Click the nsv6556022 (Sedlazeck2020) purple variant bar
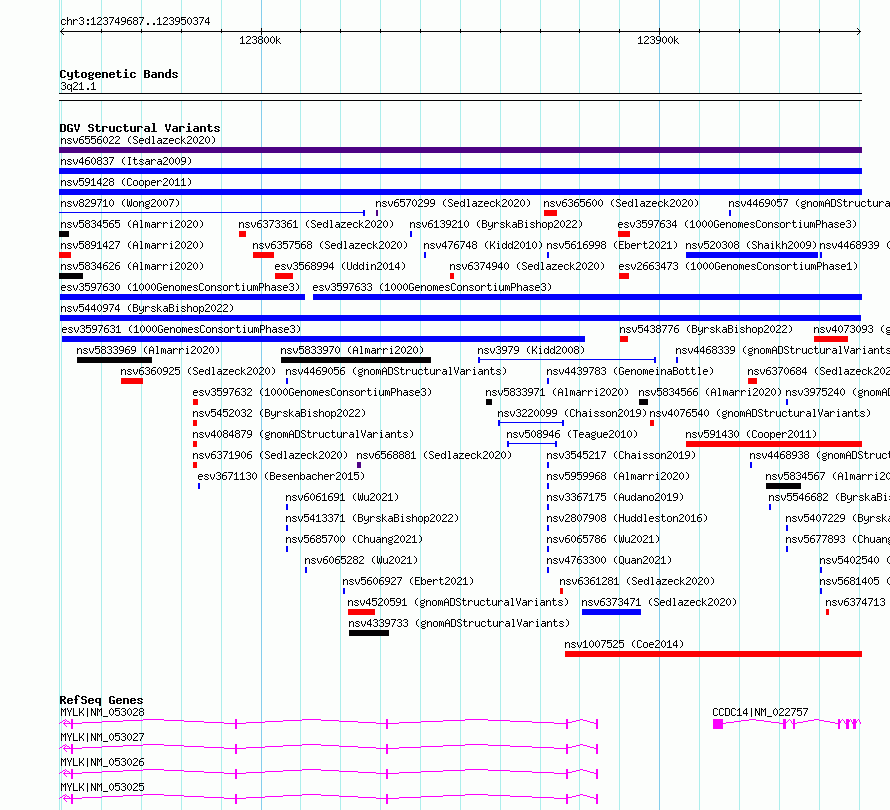 (x=460, y=150)
